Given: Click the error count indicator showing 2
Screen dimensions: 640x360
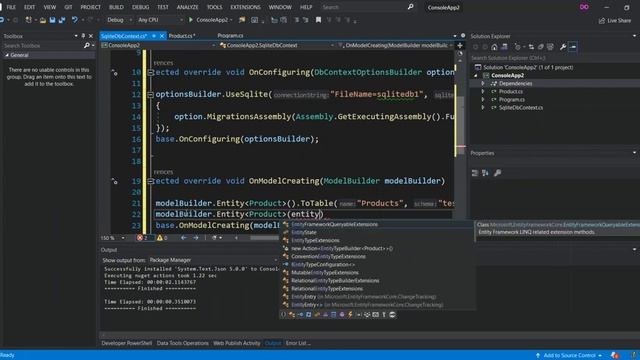Looking at the screenshot, I should (x=142, y=238).
